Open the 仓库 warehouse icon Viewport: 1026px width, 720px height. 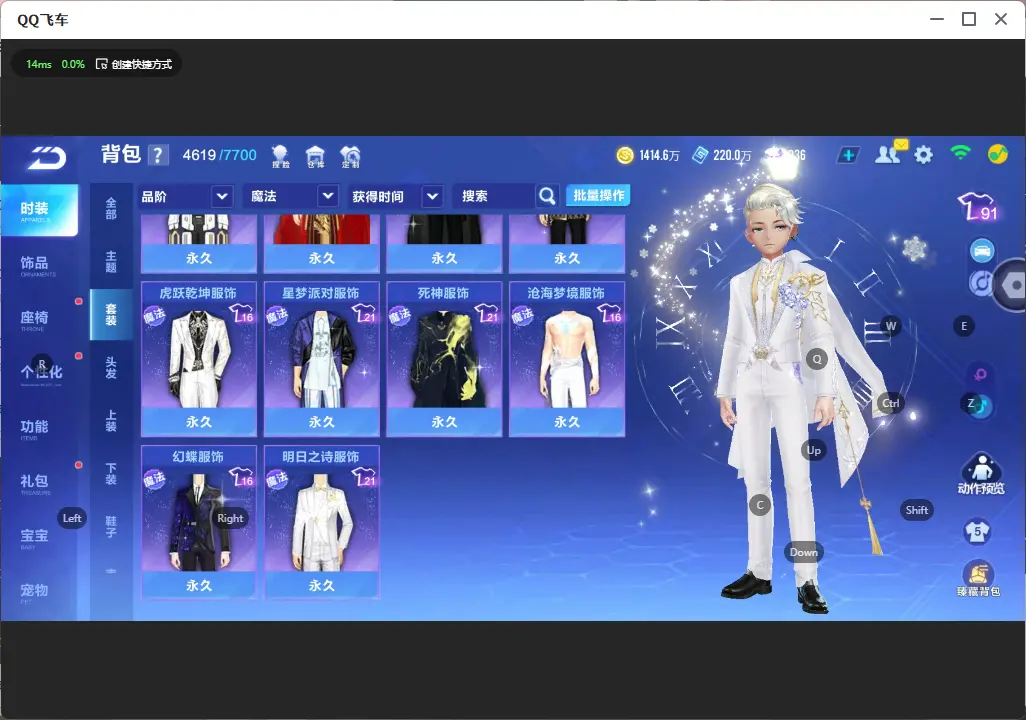pyautogui.click(x=315, y=156)
